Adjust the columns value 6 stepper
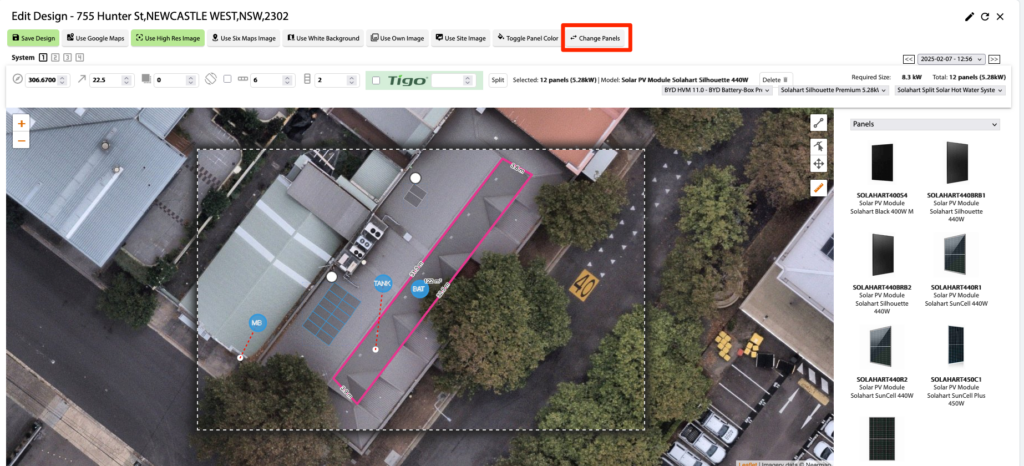The image size is (1024, 466). [x=289, y=80]
